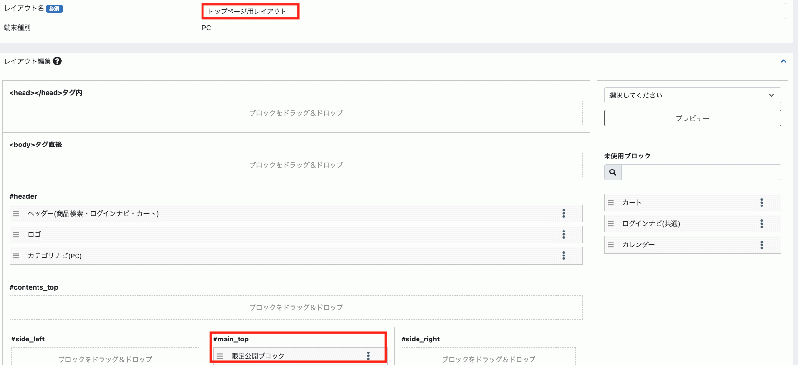Click the #main_top section label
Screen dimensions: 798x365
[231, 339]
